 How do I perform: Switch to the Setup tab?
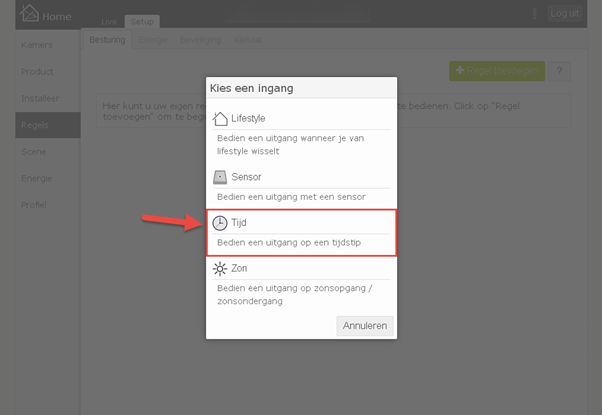tap(142, 22)
